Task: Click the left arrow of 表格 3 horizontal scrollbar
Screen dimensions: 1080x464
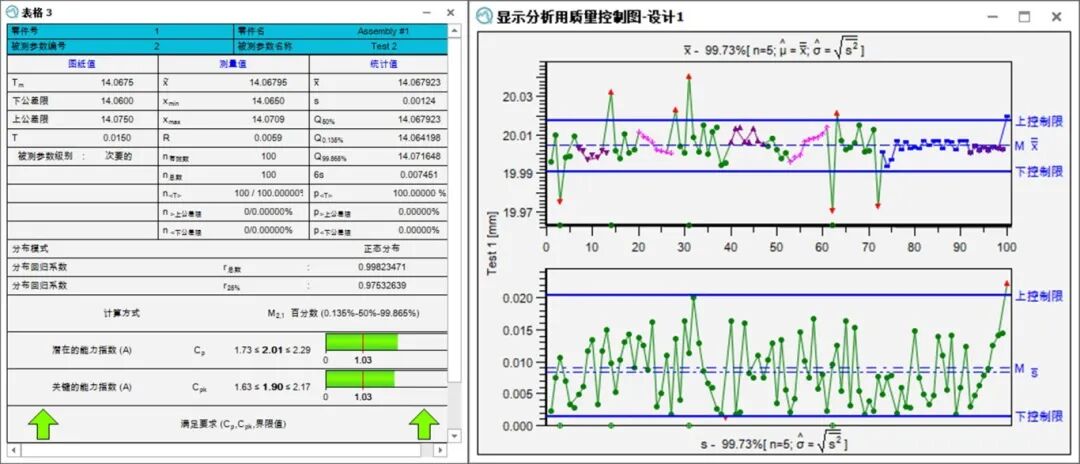Action: point(13,450)
